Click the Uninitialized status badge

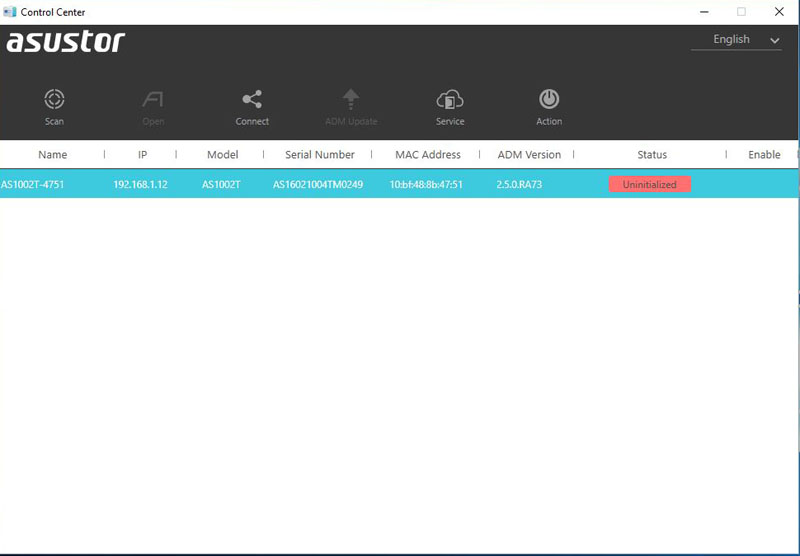[x=649, y=184]
